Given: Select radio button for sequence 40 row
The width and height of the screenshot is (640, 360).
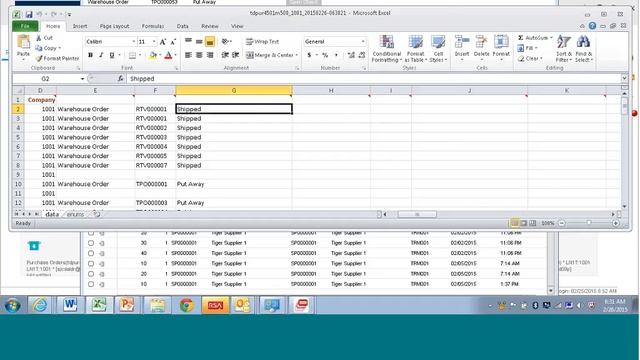Looking at the screenshot, I should [x=91, y=253].
